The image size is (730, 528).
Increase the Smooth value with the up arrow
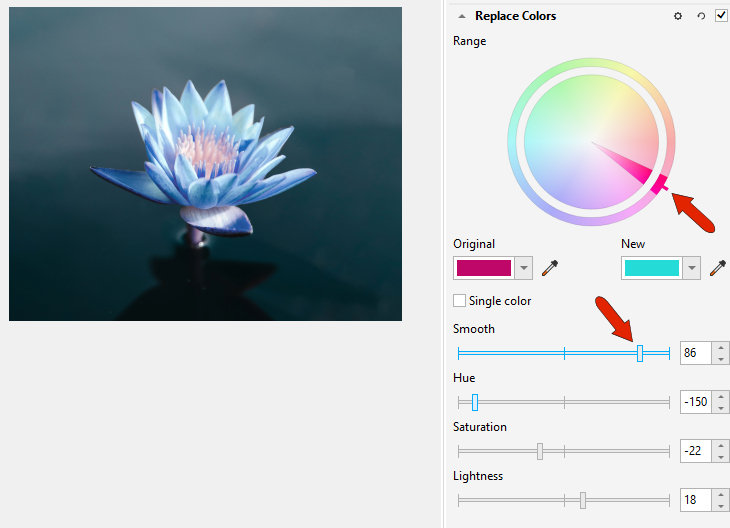click(721, 348)
